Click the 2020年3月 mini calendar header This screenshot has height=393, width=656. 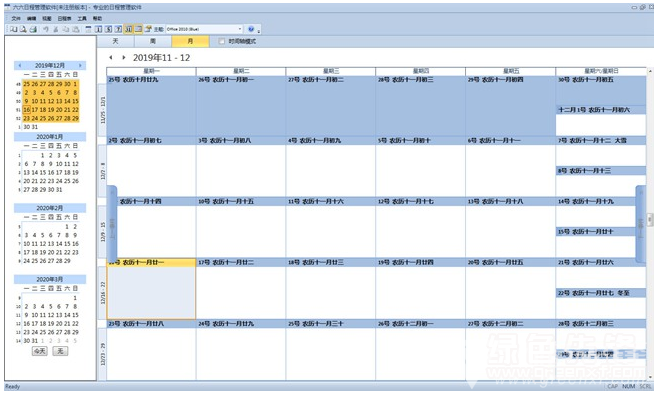(x=50, y=279)
